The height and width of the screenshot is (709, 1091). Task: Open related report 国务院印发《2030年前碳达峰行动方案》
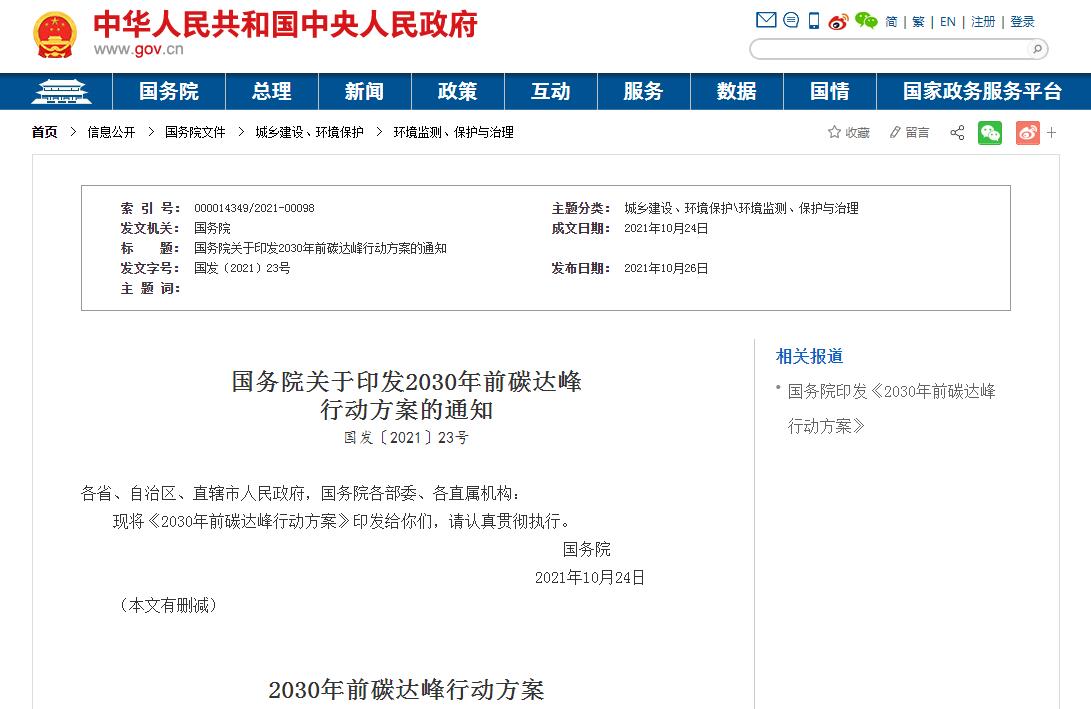tap(891, 408)
